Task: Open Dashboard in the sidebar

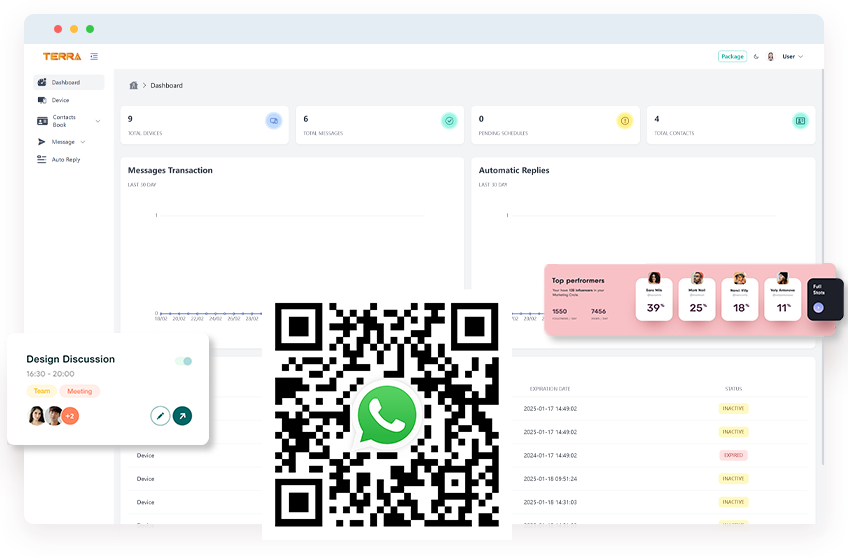Action: (69, 82)
